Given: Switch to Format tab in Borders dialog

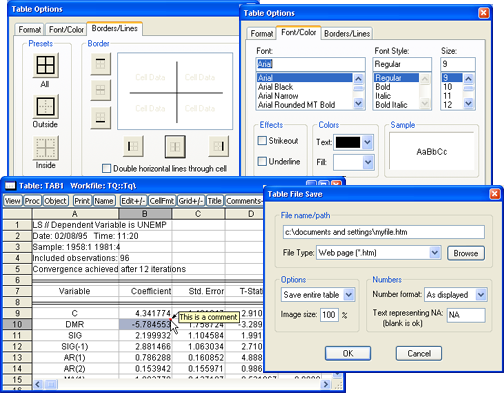Looking at the screenshot, I should (x=30, y=30).
